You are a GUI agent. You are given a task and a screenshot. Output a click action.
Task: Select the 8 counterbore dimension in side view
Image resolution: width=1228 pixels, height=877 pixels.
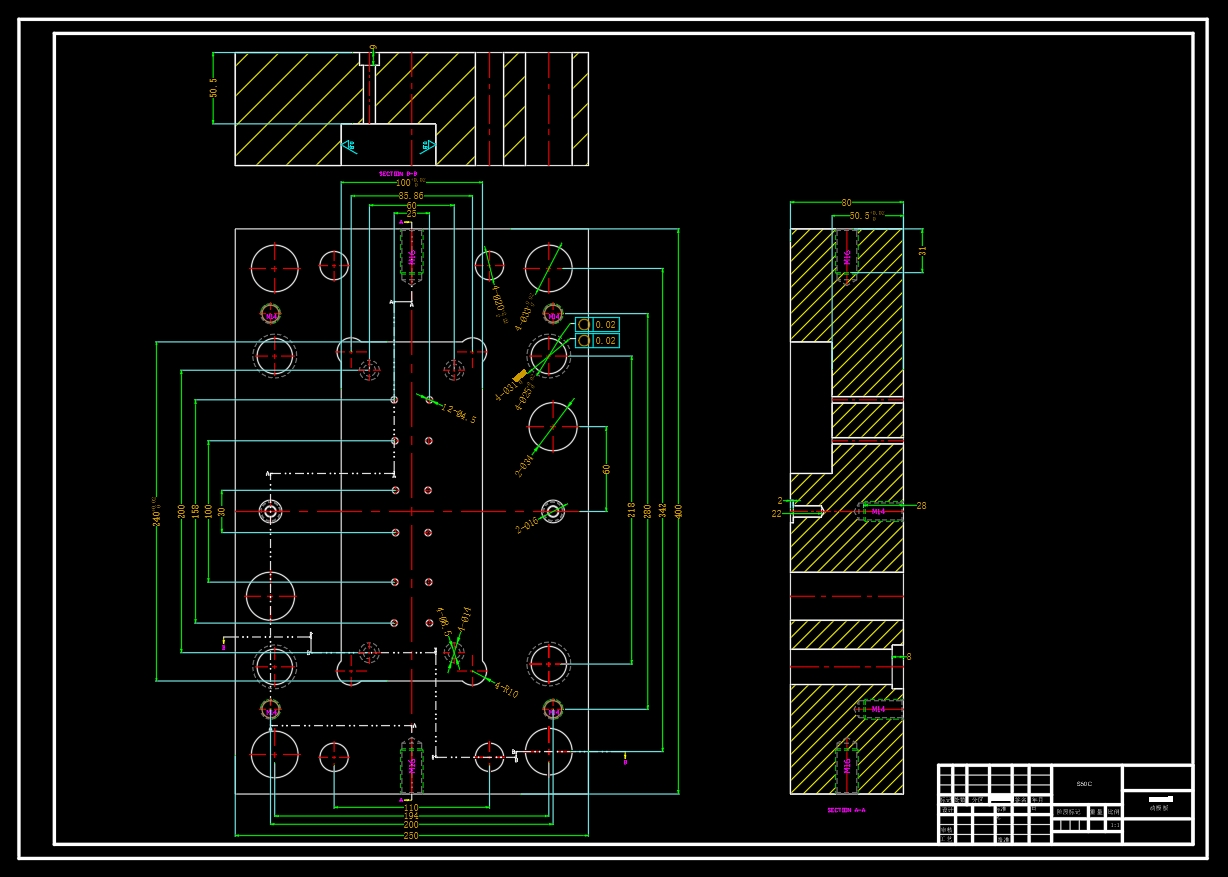point(908,657)
